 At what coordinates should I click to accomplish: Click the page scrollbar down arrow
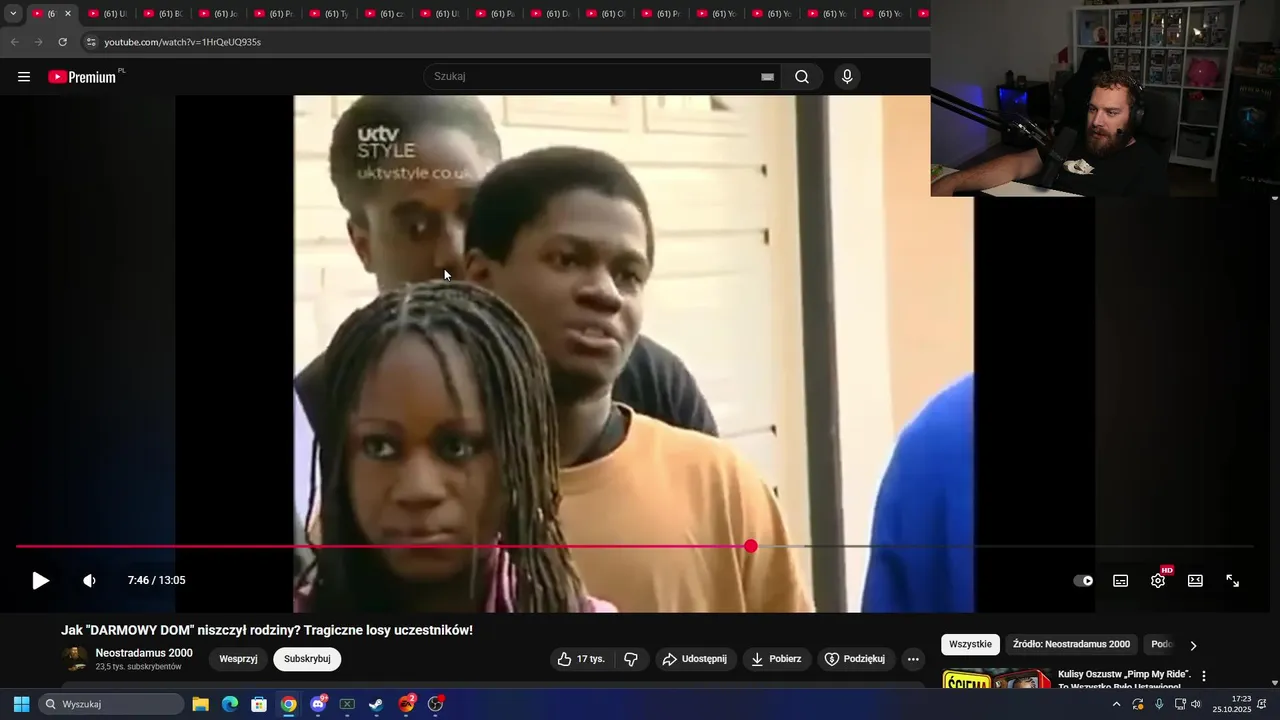coord(1274,683)
